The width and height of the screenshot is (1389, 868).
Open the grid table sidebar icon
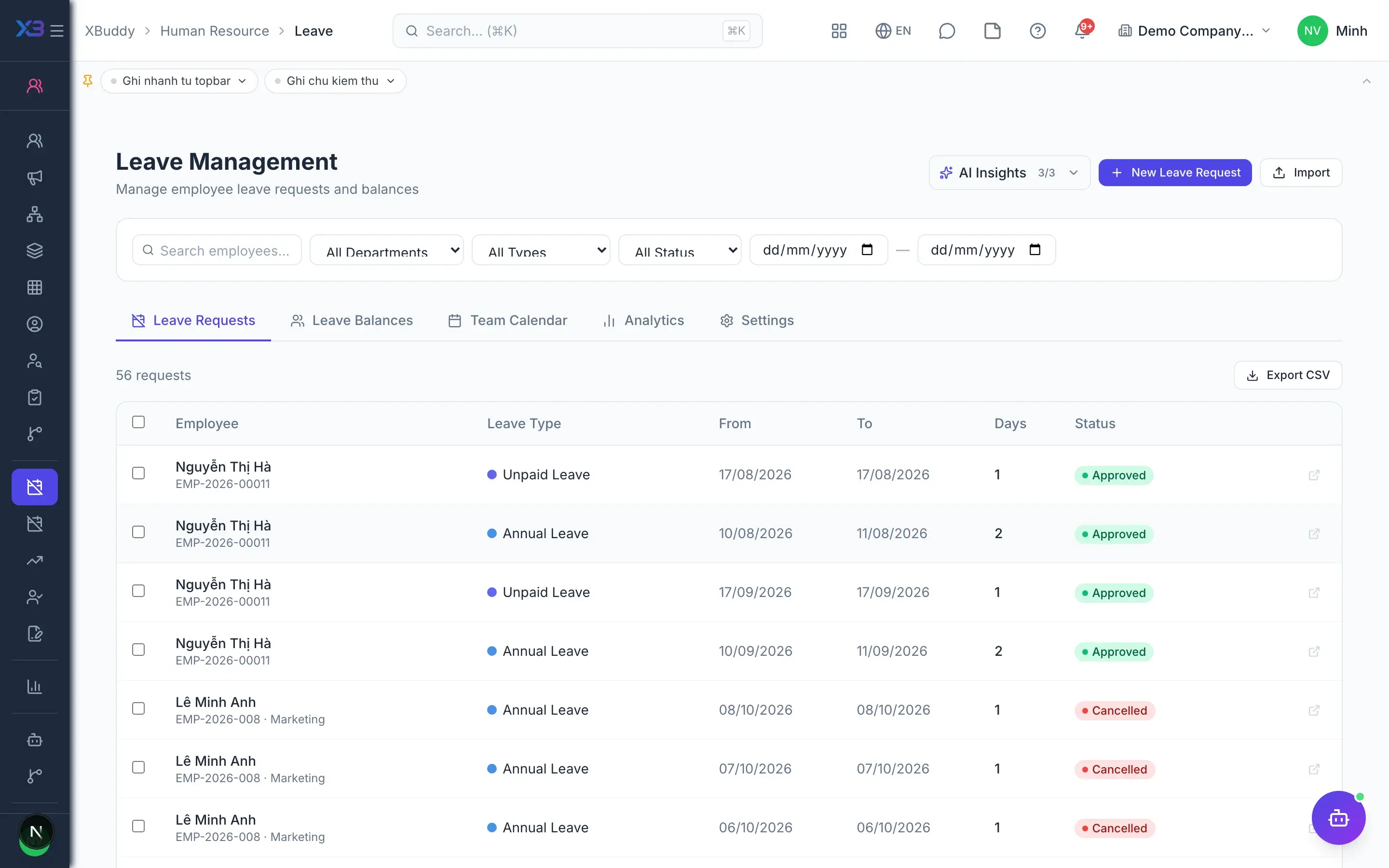pyautogui.click(x=35, y=287)
